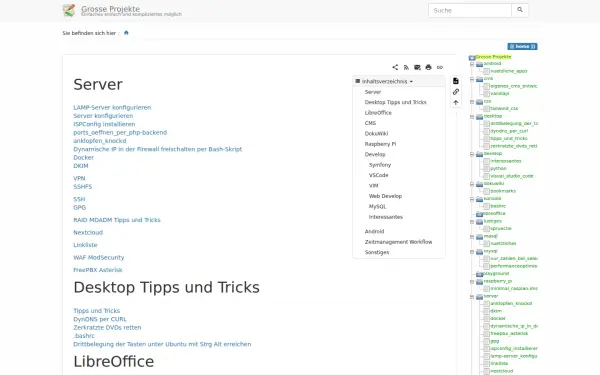Click the show source page icon
The image size is (600, 375).
[x=456, y=81]
